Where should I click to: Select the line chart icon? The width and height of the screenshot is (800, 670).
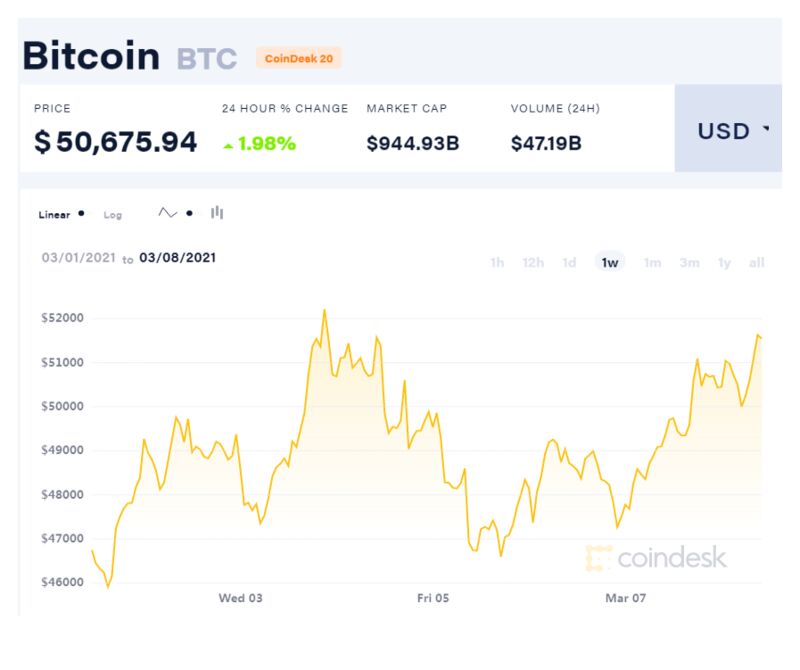coord(167,213)
